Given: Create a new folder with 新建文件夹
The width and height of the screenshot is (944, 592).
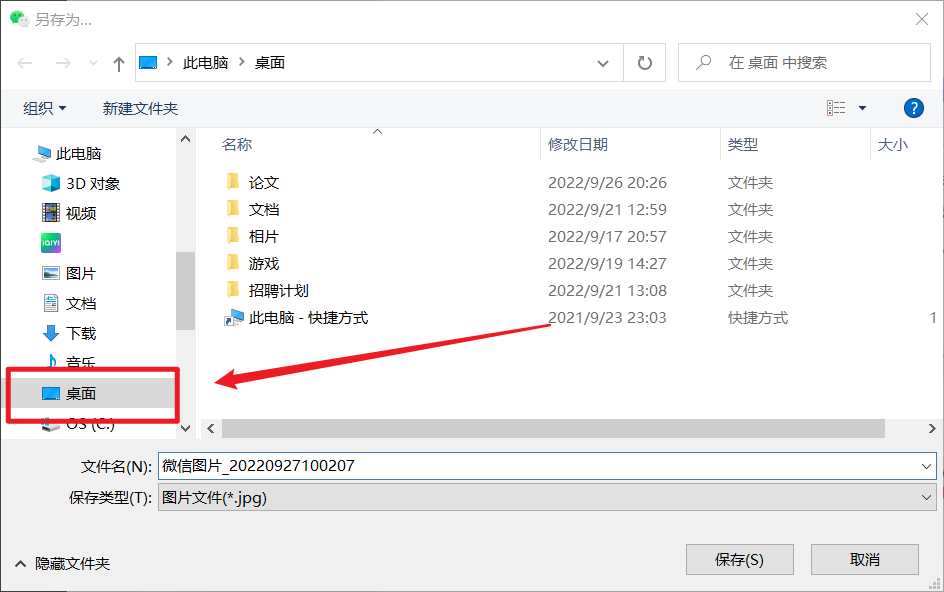Looking at the screenshot, I should pyautogui.click(x=140, y=108).
